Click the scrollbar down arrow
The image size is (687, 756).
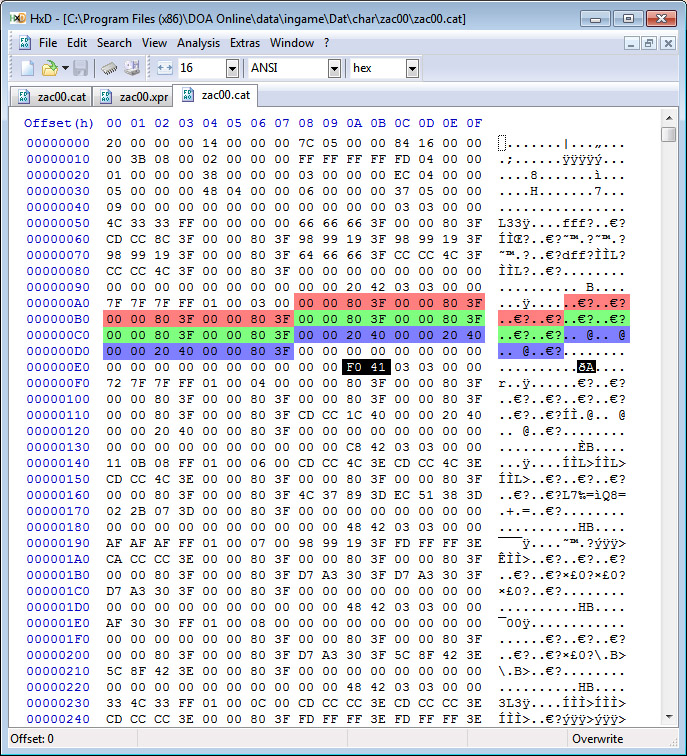coord(669,717)
